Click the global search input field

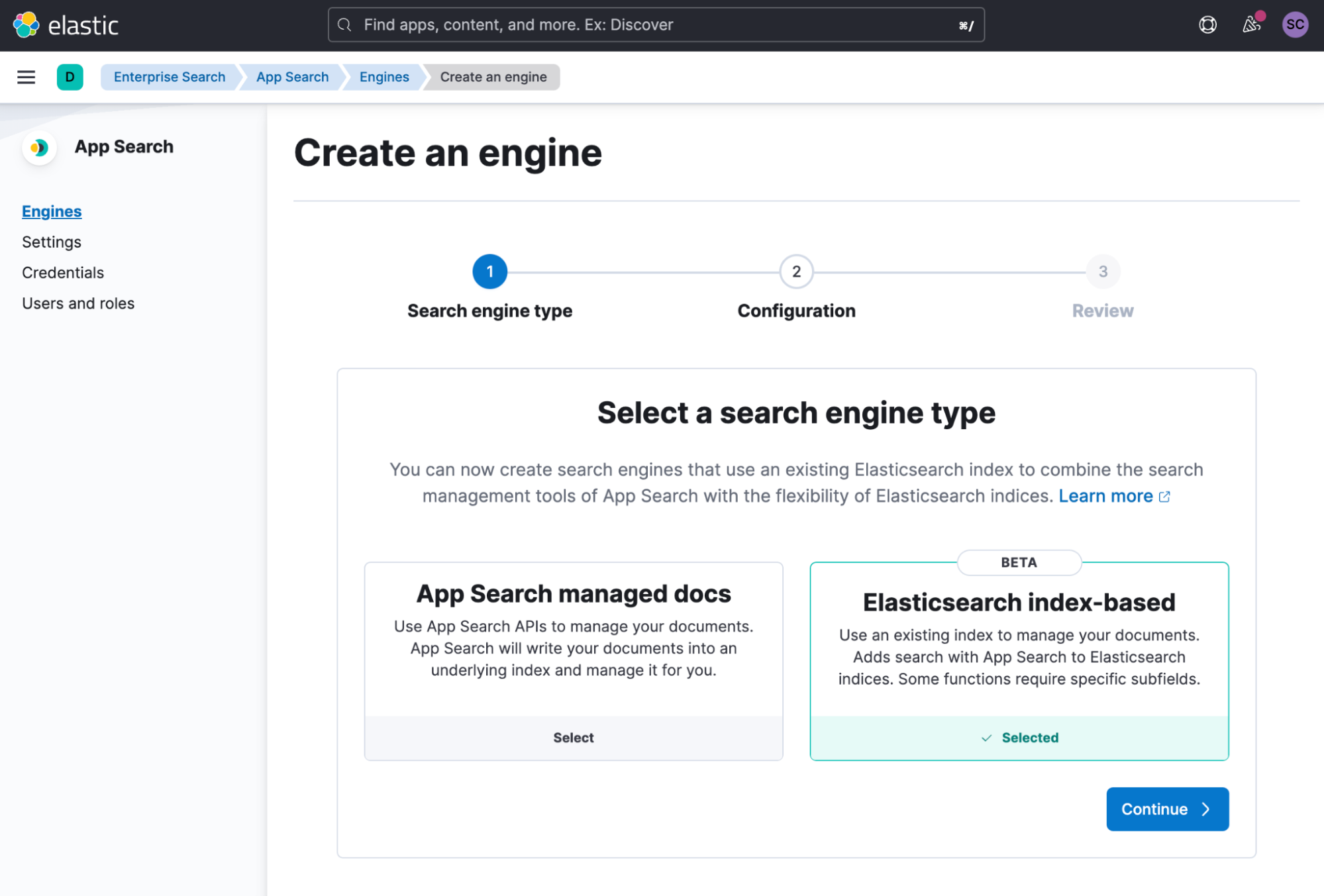656,25
